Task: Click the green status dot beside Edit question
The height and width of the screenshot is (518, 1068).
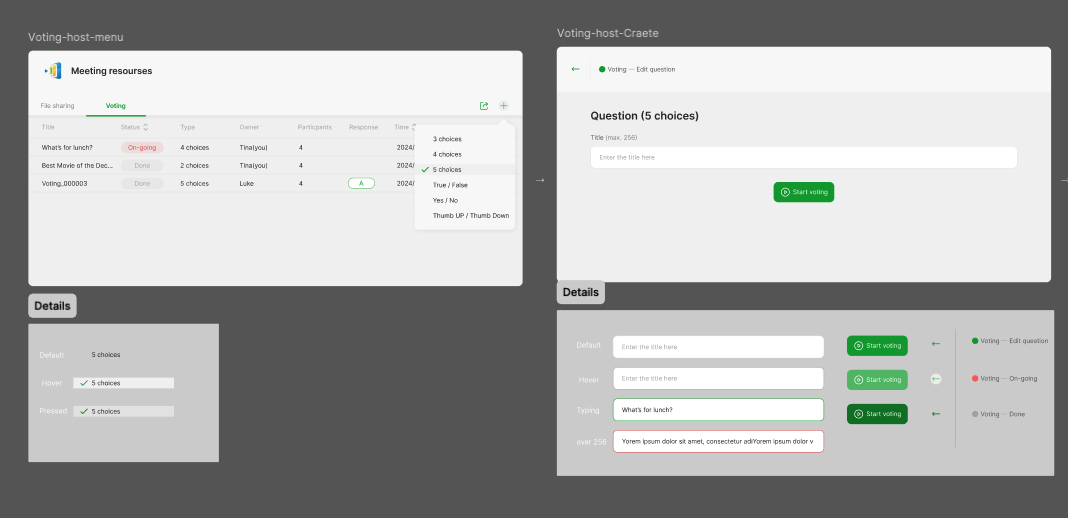Action: click(x=602, y=69)
